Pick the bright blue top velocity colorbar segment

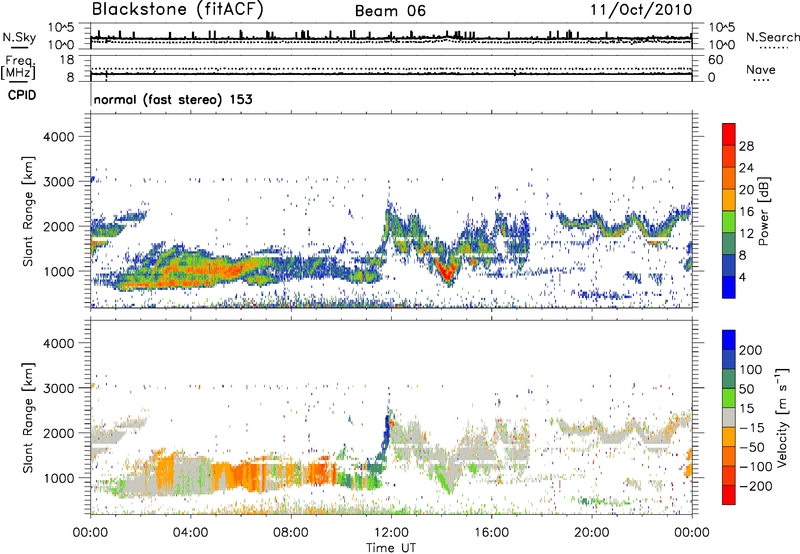(x=729, y=340)
